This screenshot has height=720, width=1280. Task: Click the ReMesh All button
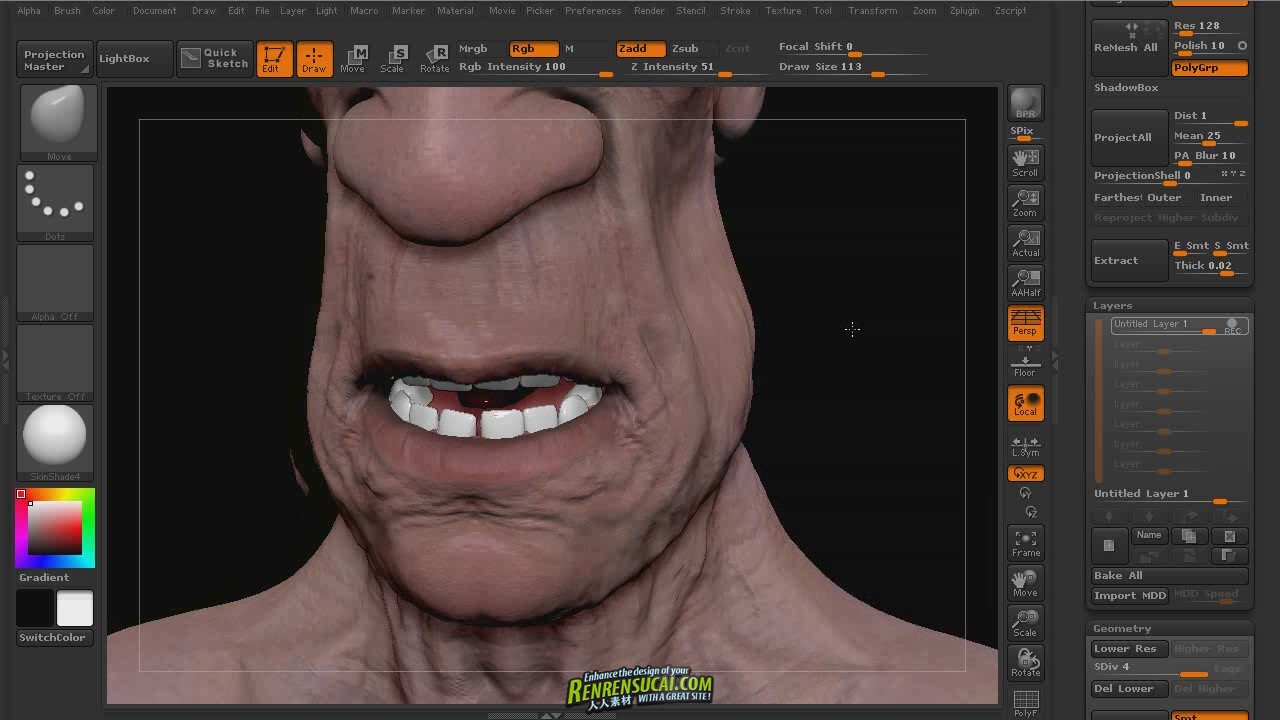tap(1130, 47)
